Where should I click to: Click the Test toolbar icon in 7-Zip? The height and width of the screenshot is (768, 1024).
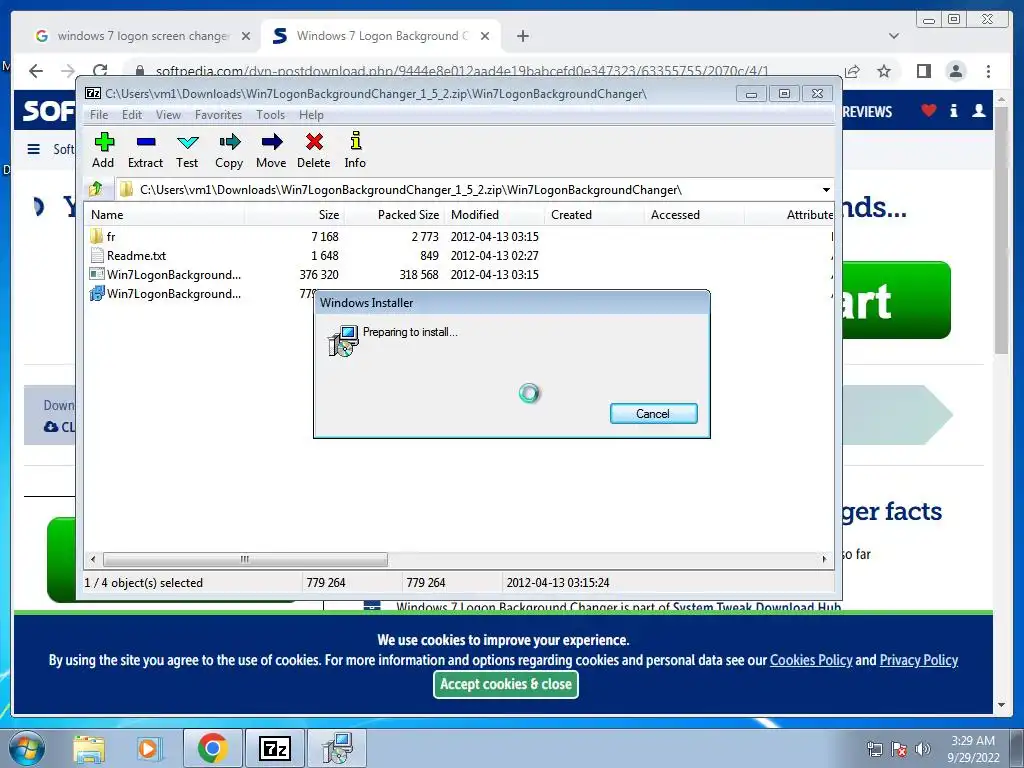pos(187,150)
